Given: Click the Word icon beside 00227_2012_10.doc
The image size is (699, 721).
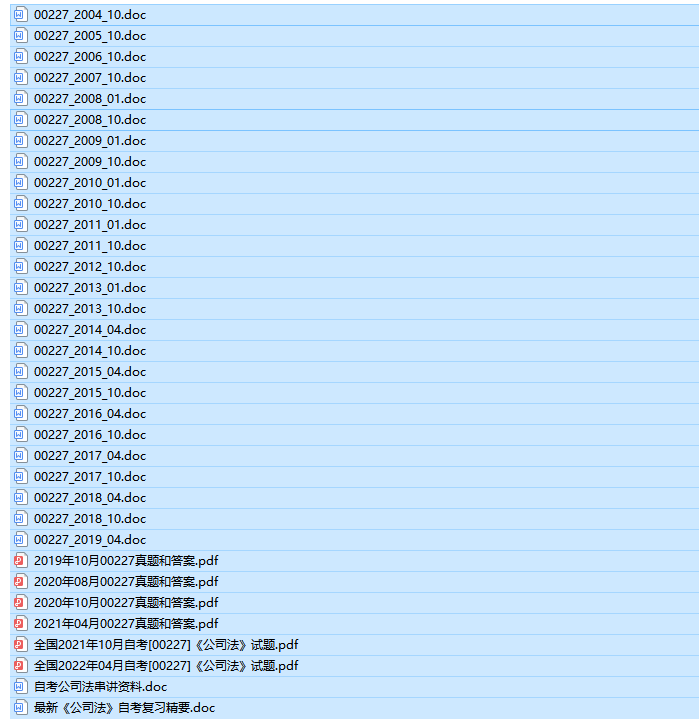Looking at the screenshot, I should tap(20, 267).
